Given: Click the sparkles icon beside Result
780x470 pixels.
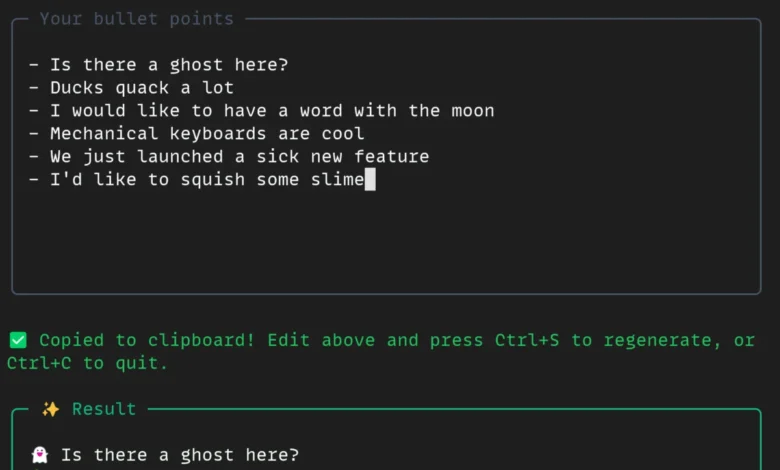Looking at the screenshot, I should click(x=51, y=409).
